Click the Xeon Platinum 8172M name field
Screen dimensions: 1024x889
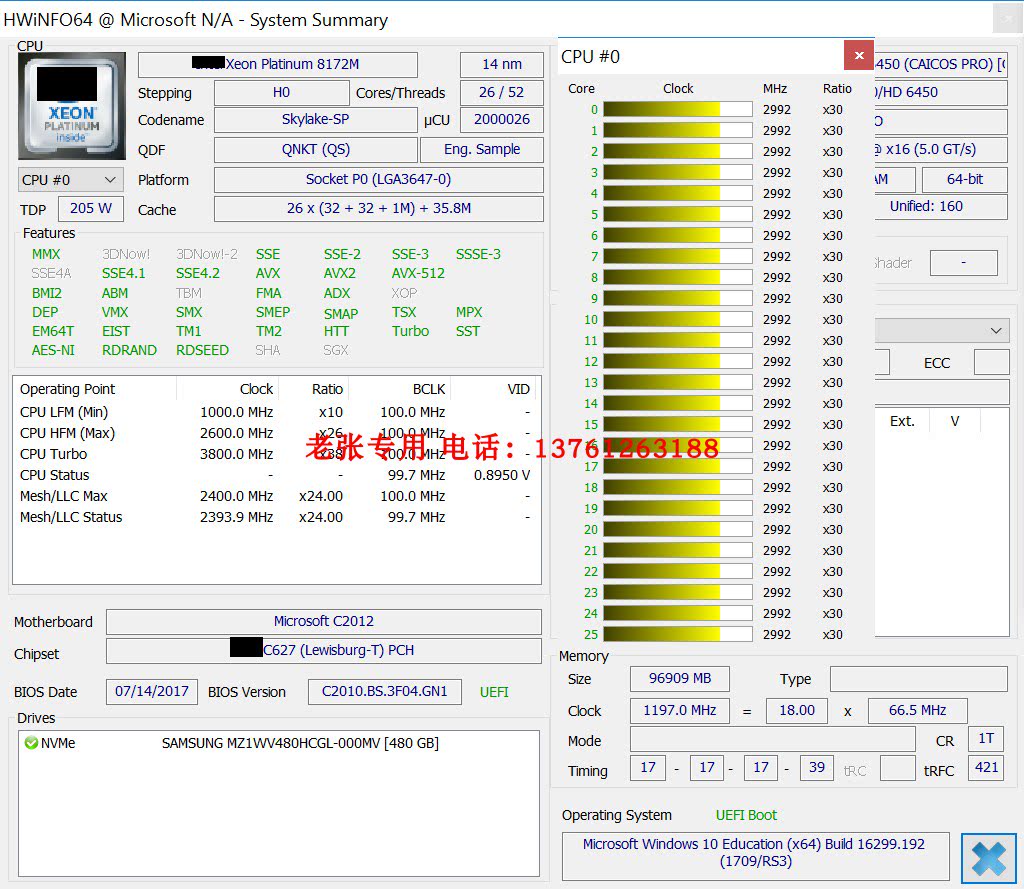[278, 64]
